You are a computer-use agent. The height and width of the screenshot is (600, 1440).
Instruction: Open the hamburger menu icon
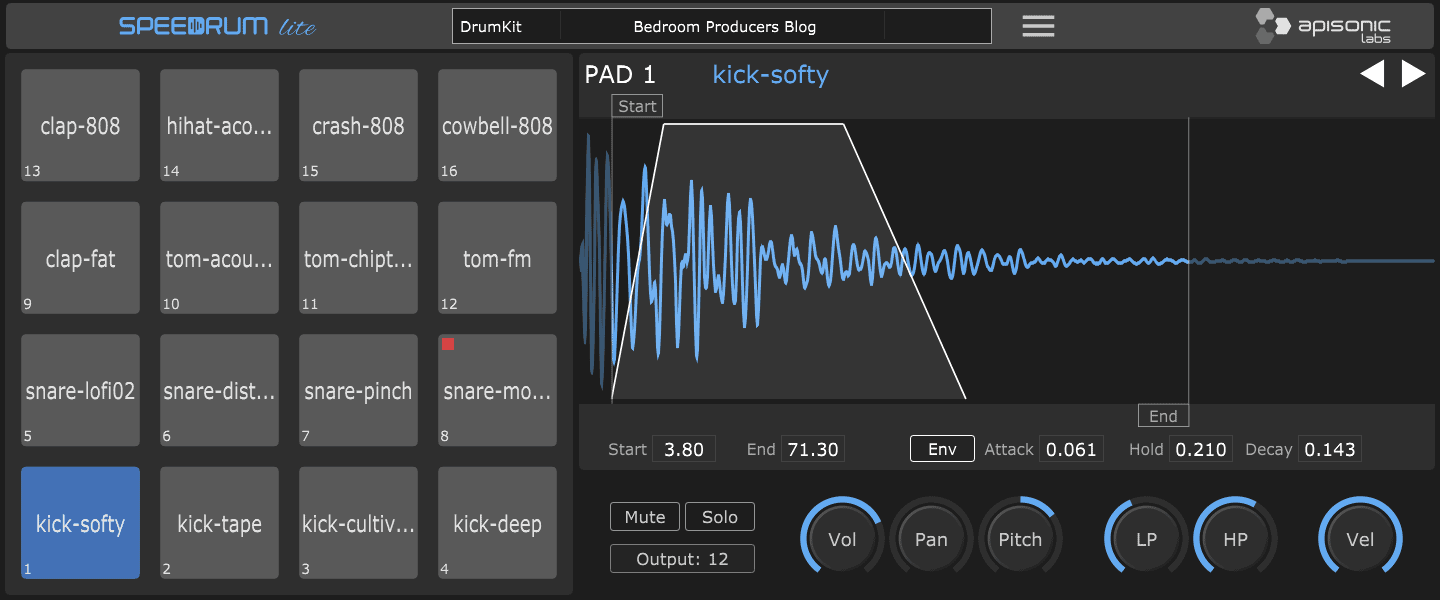[x=1038, y=26]
